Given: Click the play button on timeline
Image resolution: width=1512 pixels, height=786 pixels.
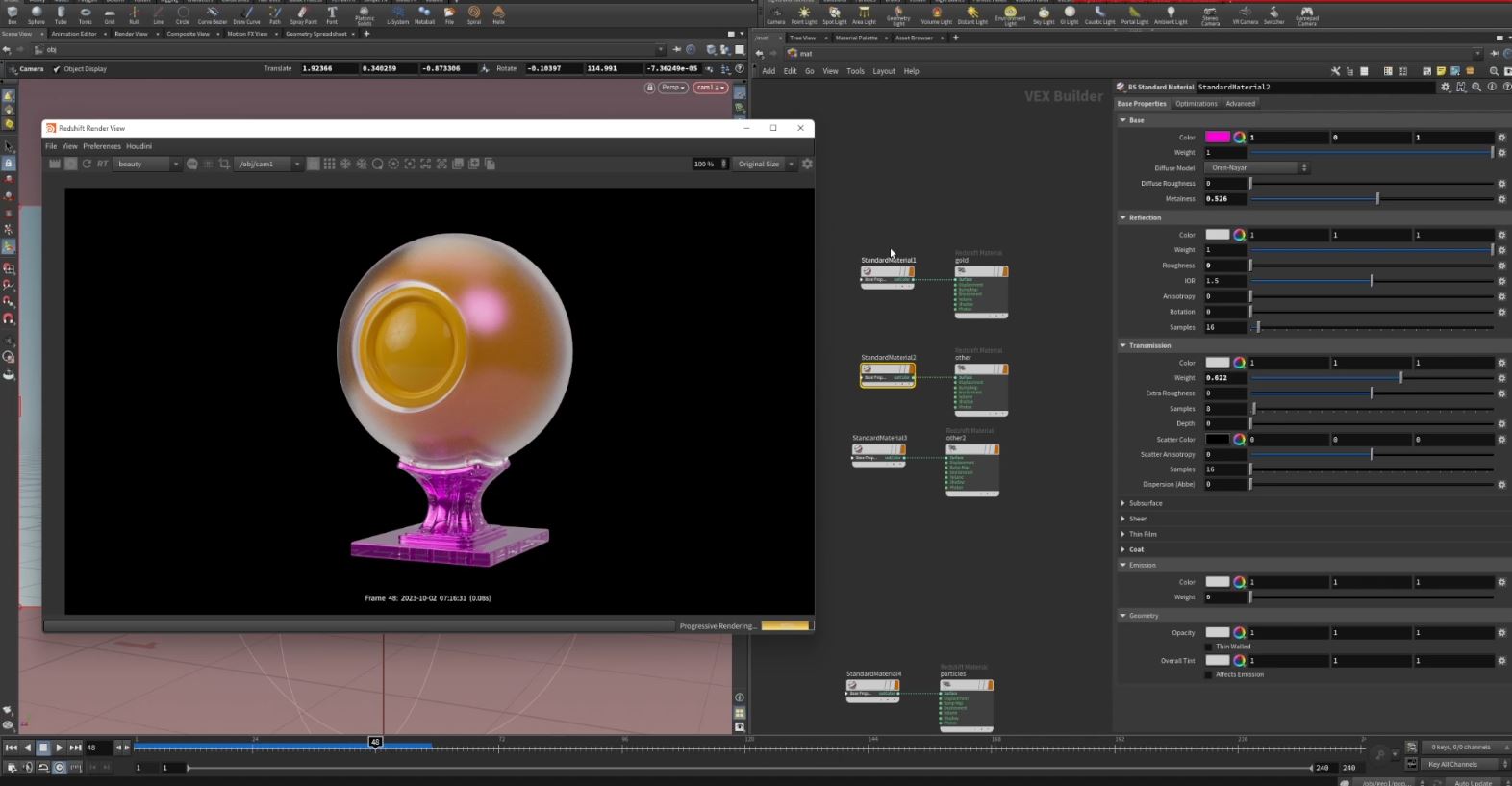Looking at the screenshot, I should click(x=60, y=748).
